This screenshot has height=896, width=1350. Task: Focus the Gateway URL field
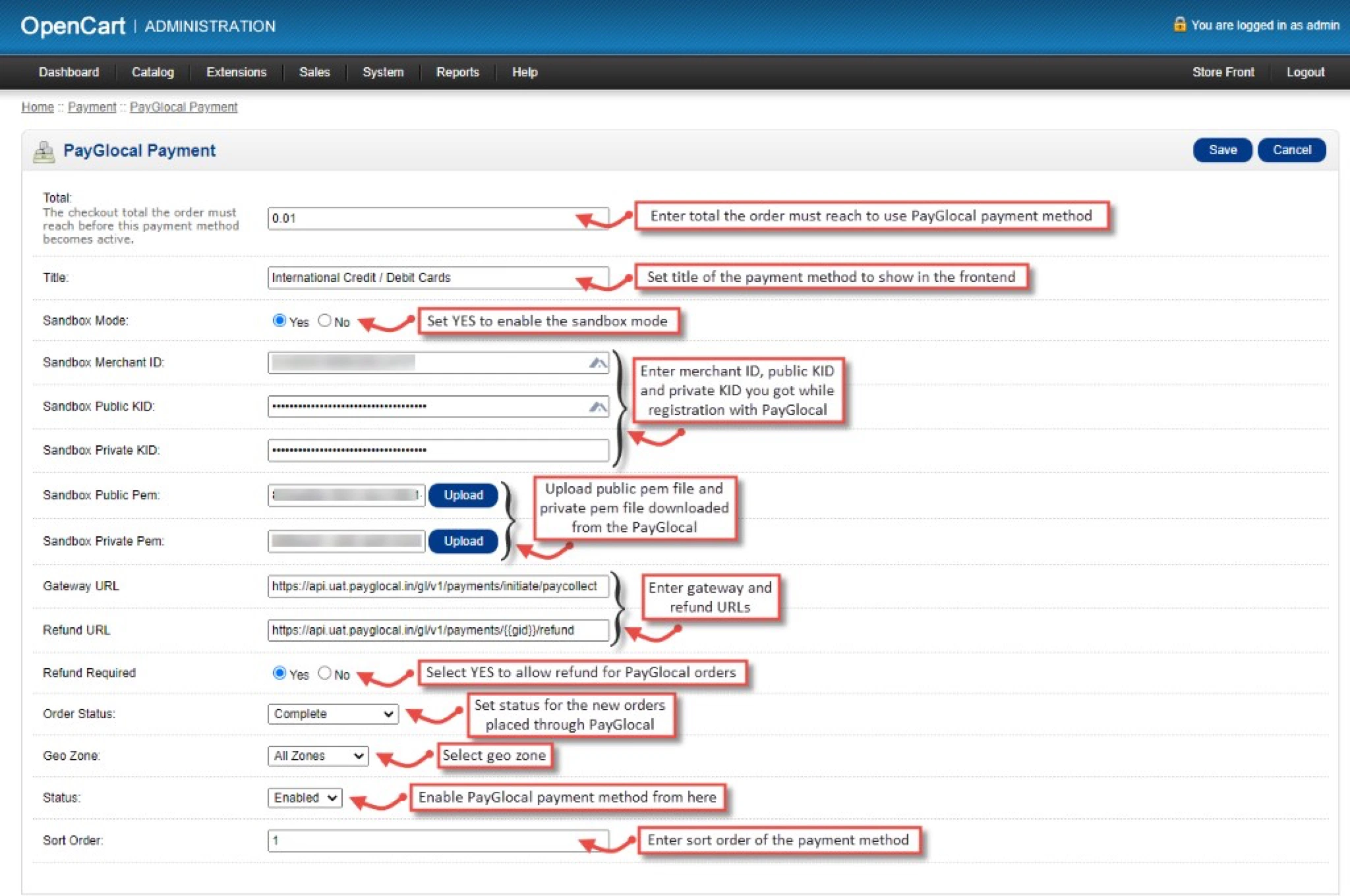pyautogui.click(x=438, y=586)
